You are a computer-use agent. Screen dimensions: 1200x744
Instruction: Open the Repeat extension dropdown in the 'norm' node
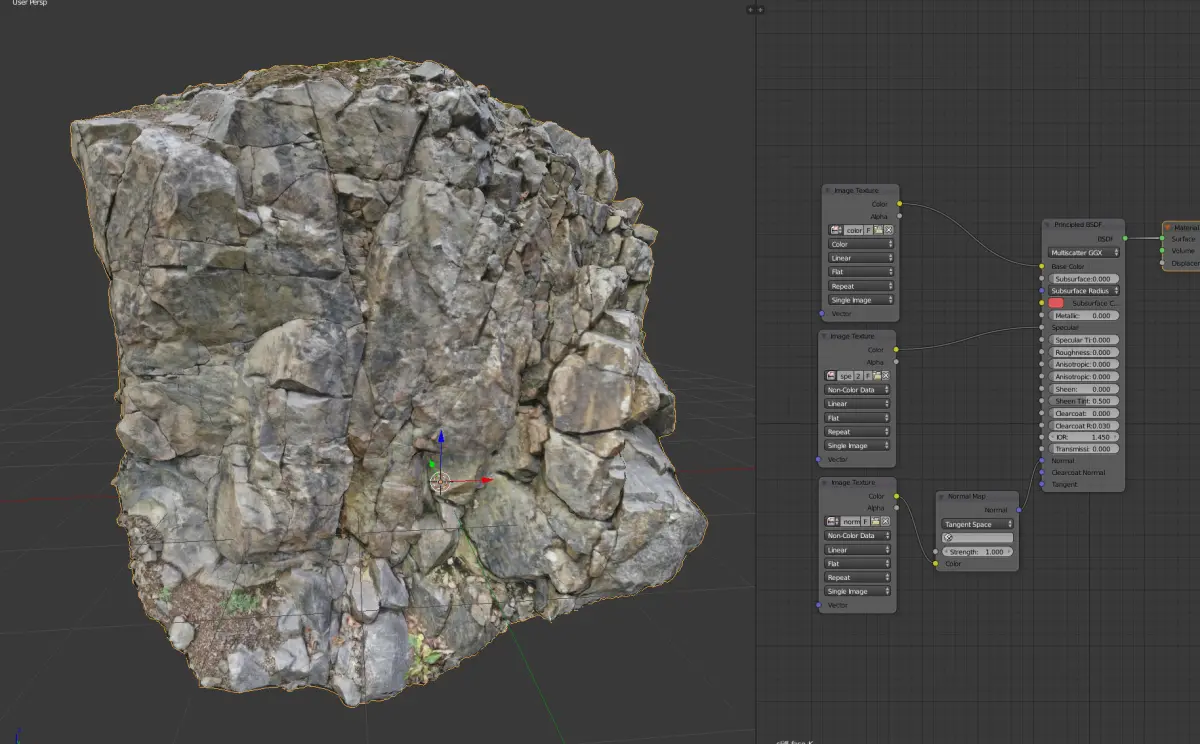click(857, 577)
